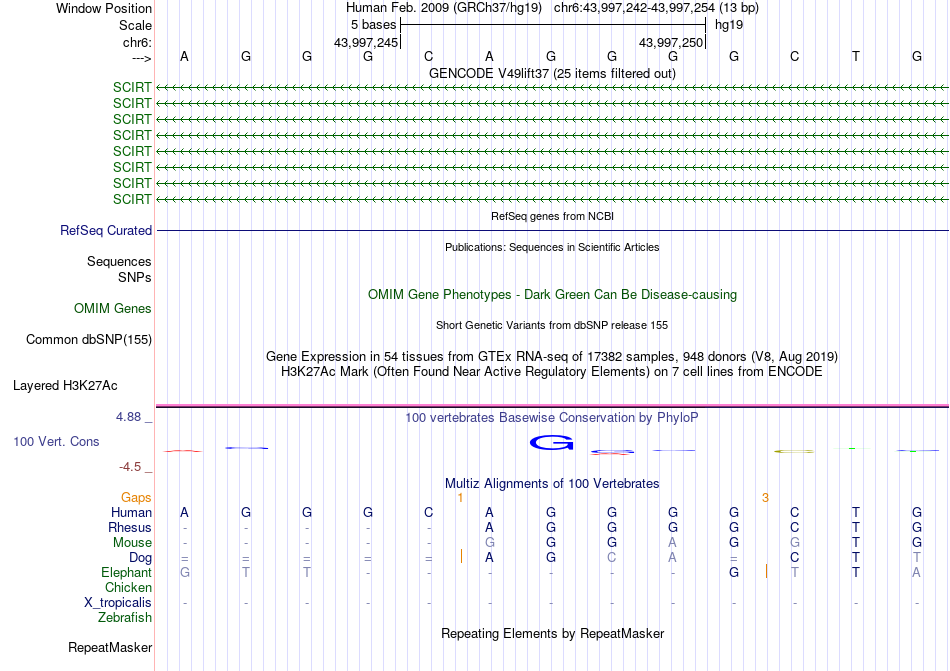
Task: Click the ---> strand direction arrow label
Action: (x=142, y=58)
